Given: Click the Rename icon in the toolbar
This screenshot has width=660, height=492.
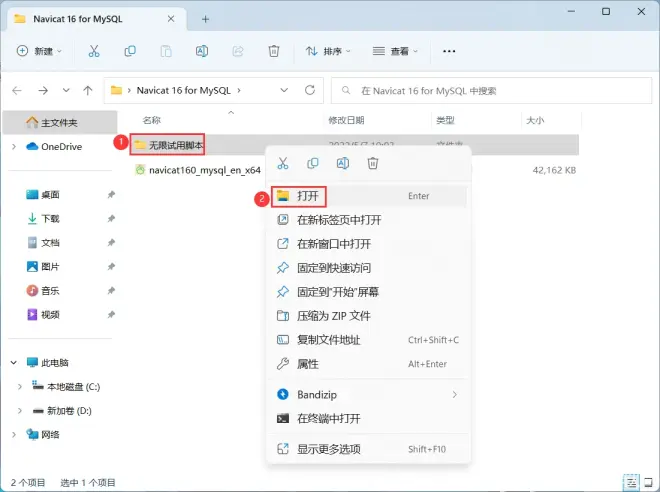Looking at the screenshot, I should (202, 51).
